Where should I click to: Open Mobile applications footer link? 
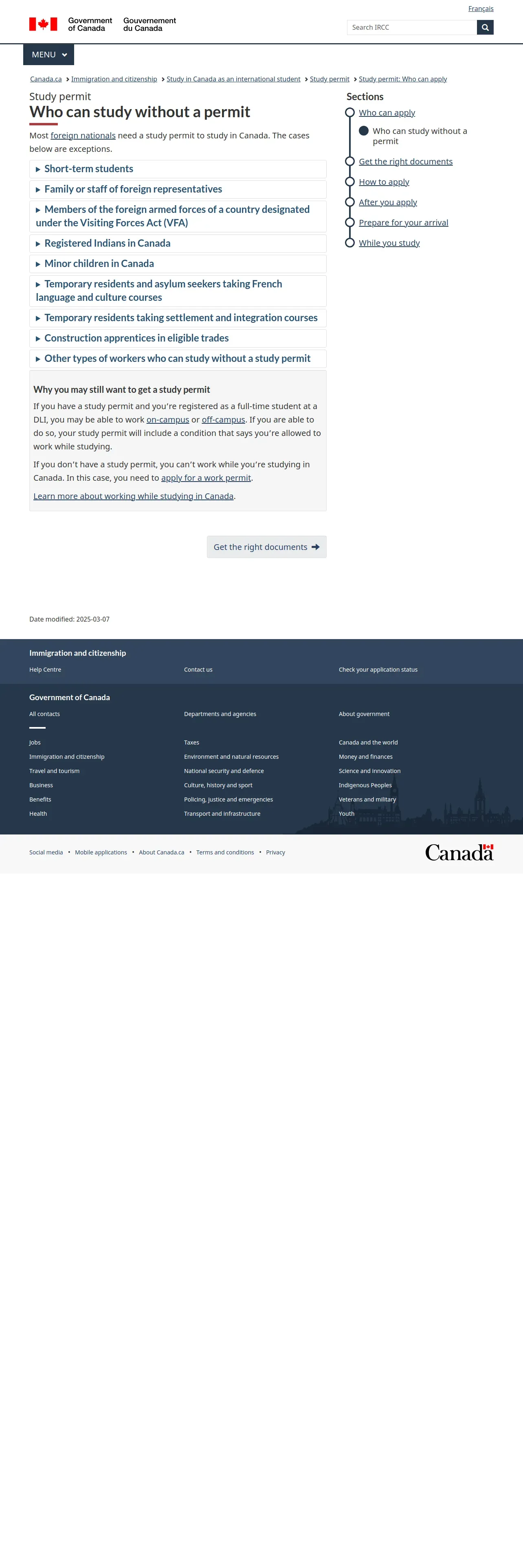pos(101,853)
